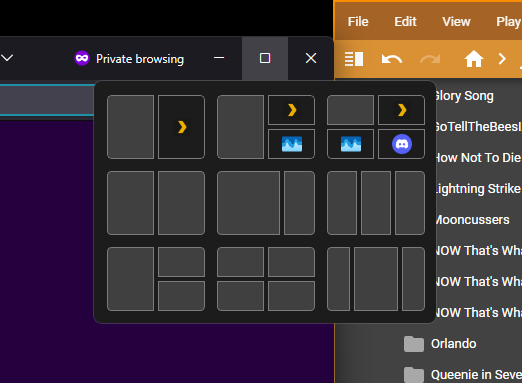The width and height of the screenshot is (522, 383).
Task: Open the 'Queenie in Seve' folder
Action: pyautogui.click(x=476, y=375)
